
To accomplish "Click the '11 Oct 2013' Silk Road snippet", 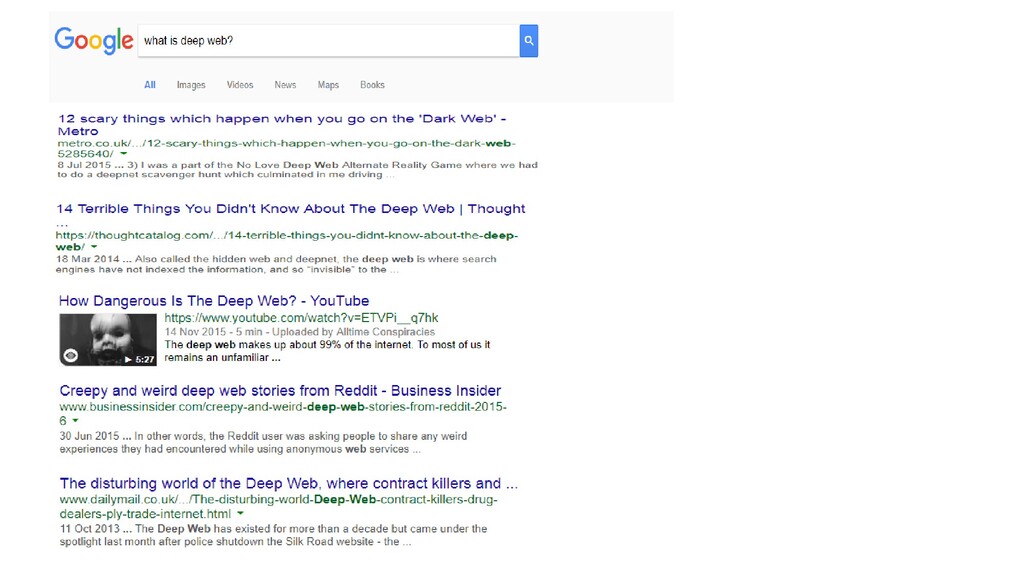I will (273, 535).
